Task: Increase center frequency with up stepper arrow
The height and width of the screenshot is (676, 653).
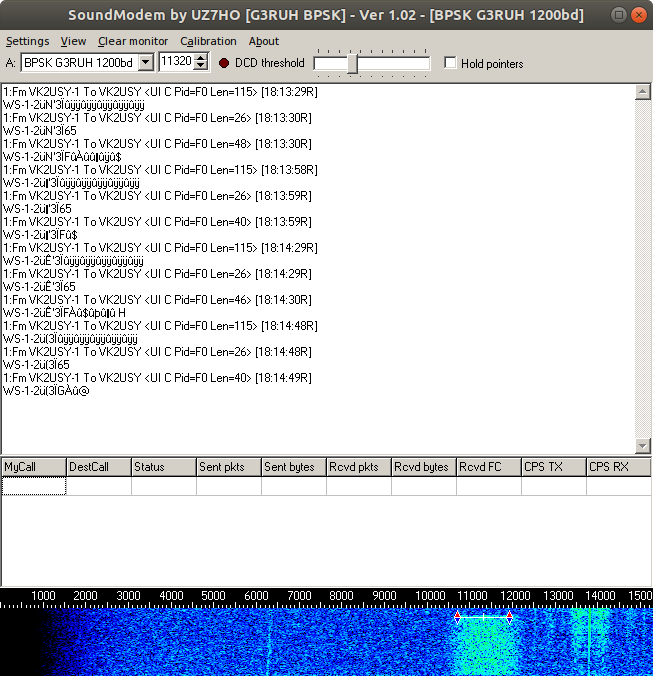Action: coord(200,58)
